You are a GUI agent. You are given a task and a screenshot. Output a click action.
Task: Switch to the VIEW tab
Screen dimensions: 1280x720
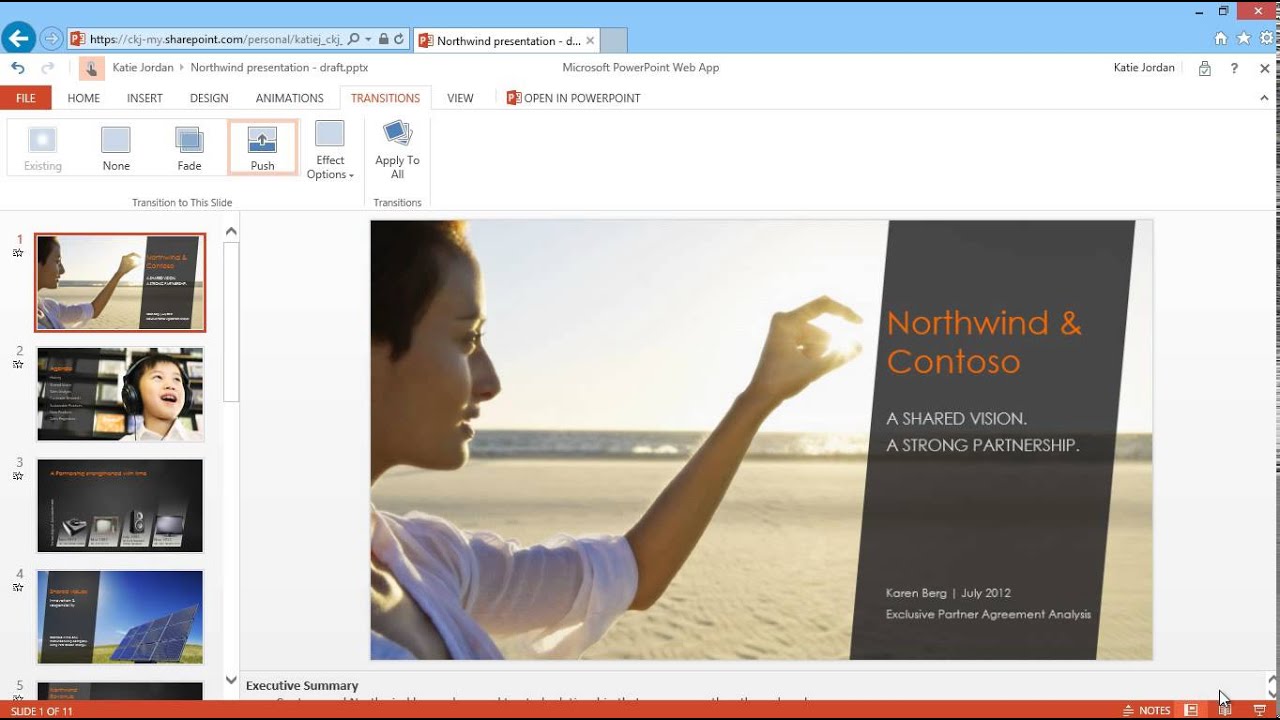pos(460,98)
